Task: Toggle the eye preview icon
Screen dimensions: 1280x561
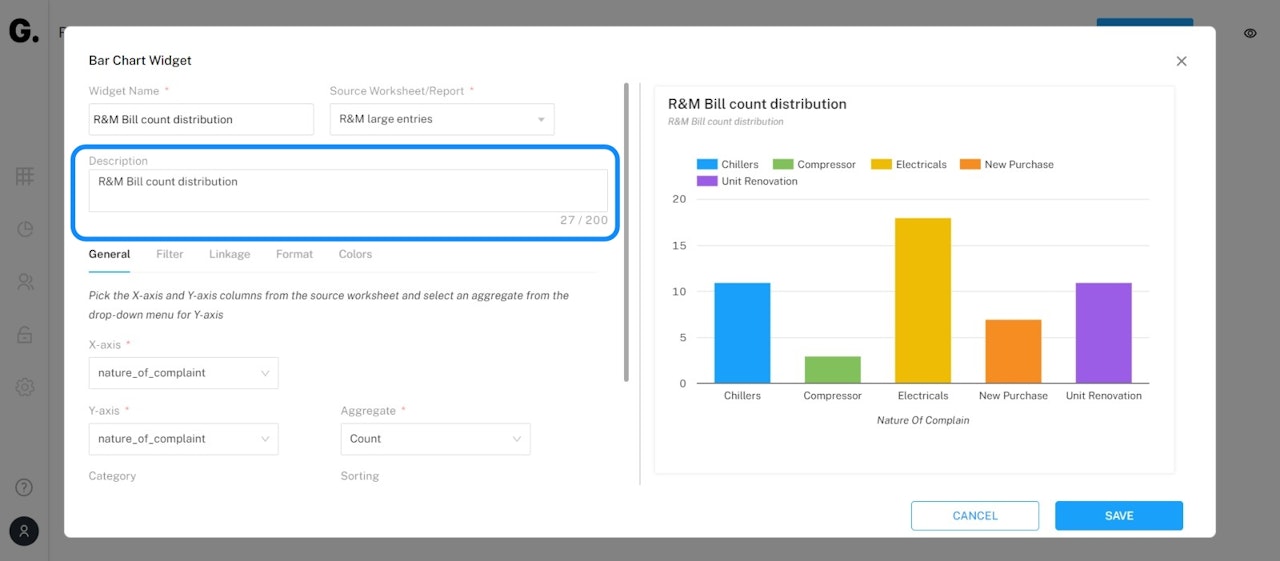Action: [x=1250, y=33]
